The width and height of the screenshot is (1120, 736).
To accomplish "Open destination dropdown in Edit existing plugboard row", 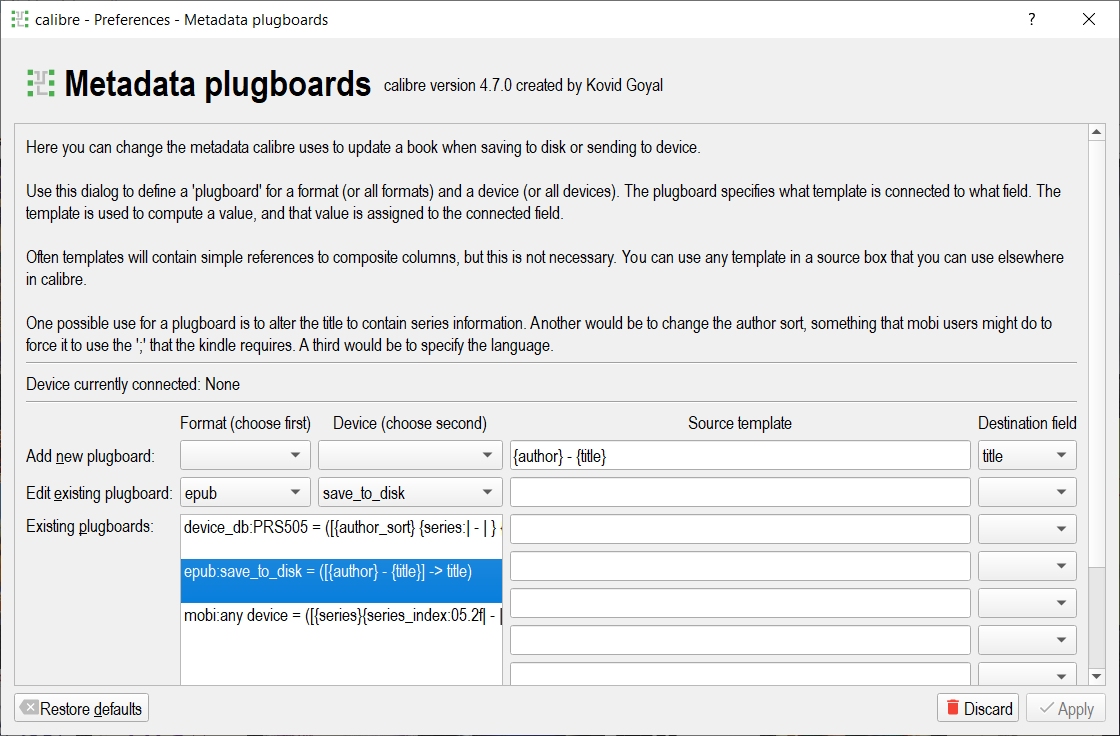I will click(x=1026, y=492).
